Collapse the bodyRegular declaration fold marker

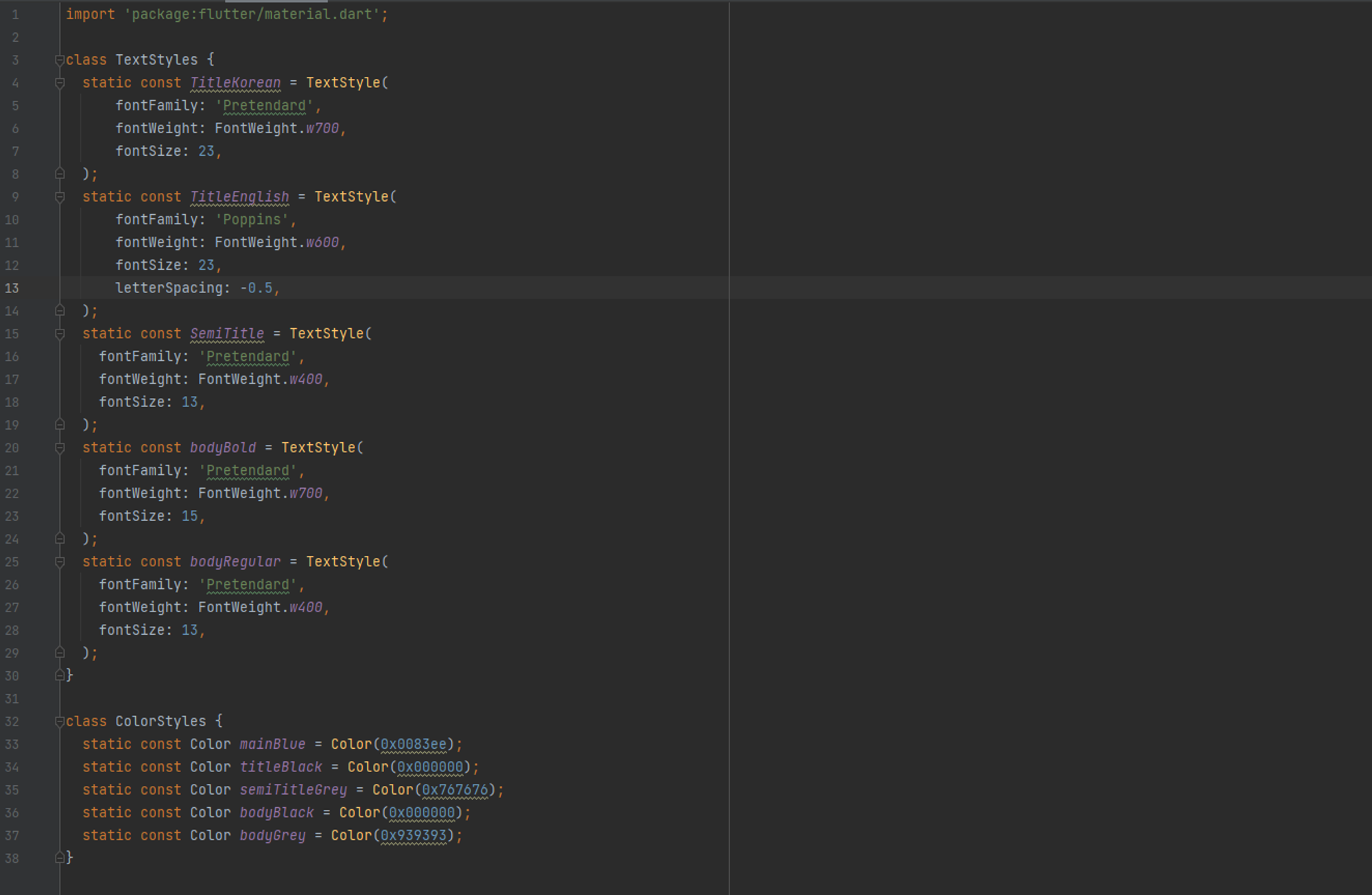[x=60, y=562]
